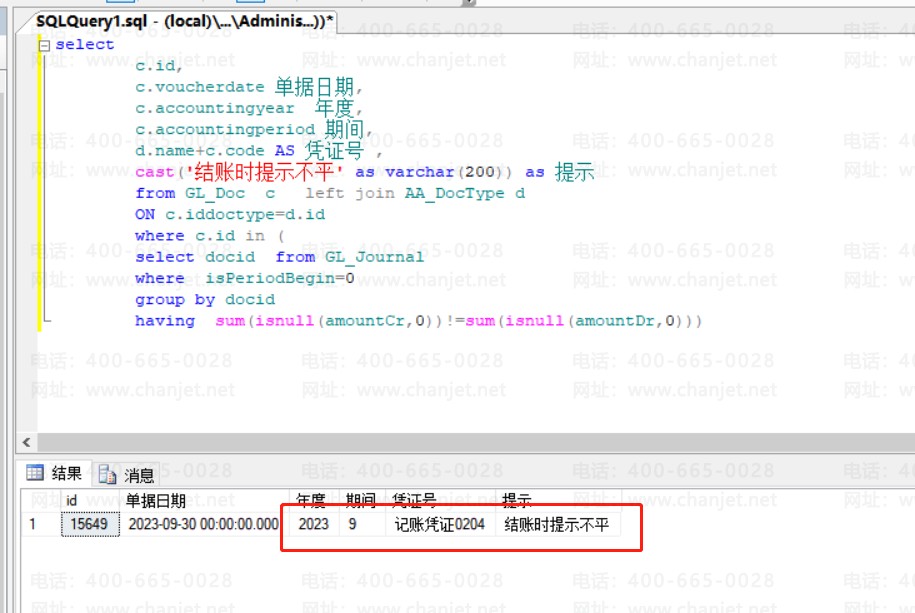Viewport: 915px width, 613px height.
Task: Click the ON c.iddoctype=d.id line
Action: pos(230,214)
